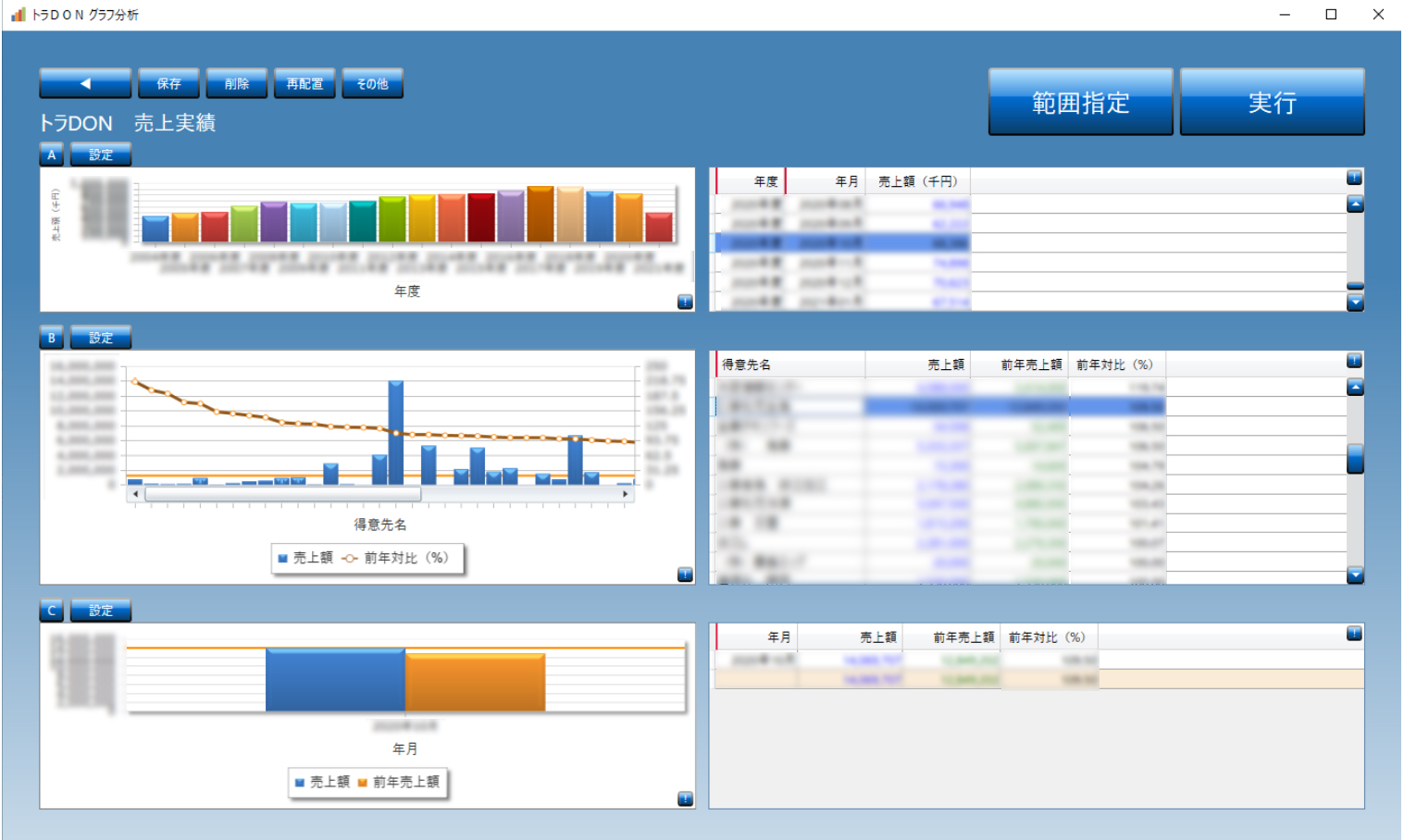Viewport: 1404px width, 840px height.
Task: Click 得意先名 column header in table B
Action: click(790, 364)
